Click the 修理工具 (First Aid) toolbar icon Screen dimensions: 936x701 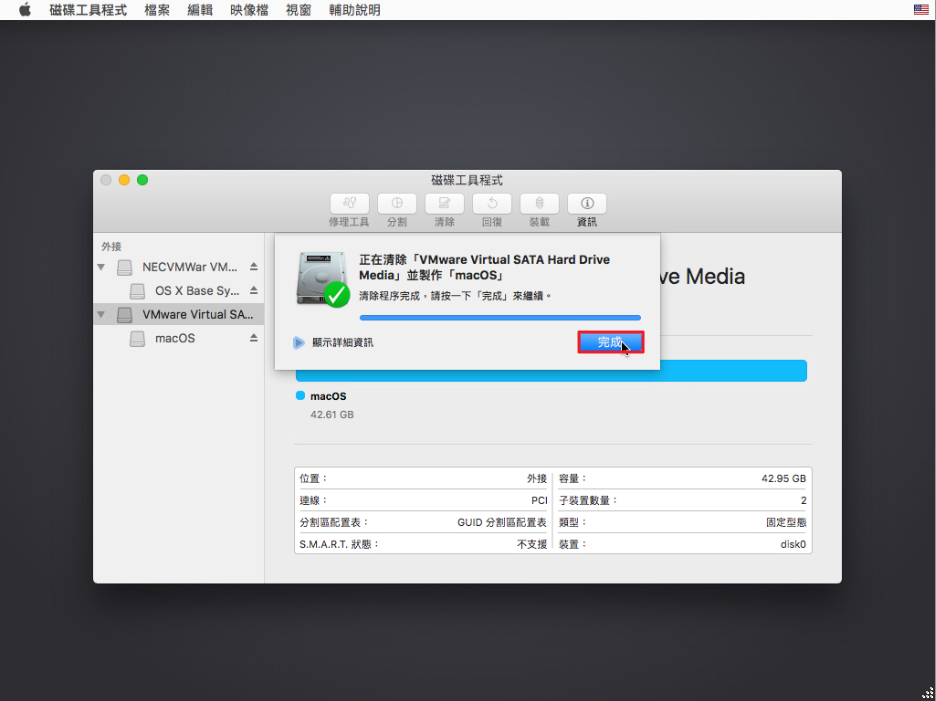[x=349, y=204]
